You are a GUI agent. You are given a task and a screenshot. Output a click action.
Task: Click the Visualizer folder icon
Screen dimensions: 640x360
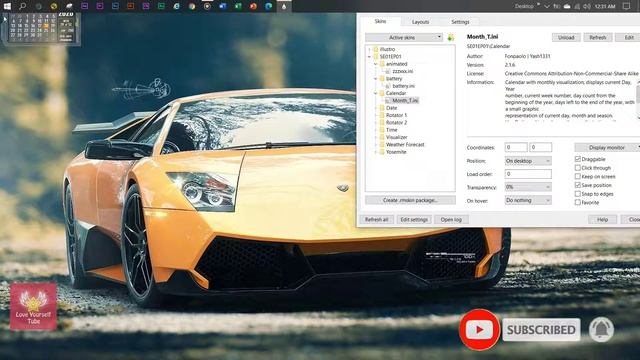[382, 137]
